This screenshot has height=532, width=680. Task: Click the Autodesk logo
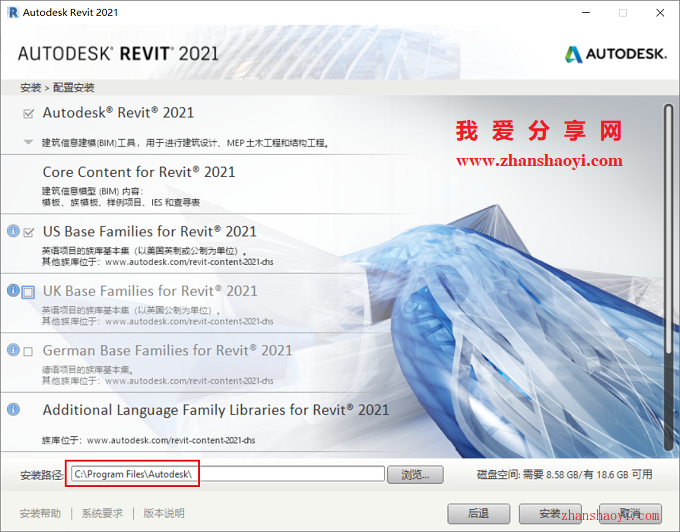coord(615,54)
